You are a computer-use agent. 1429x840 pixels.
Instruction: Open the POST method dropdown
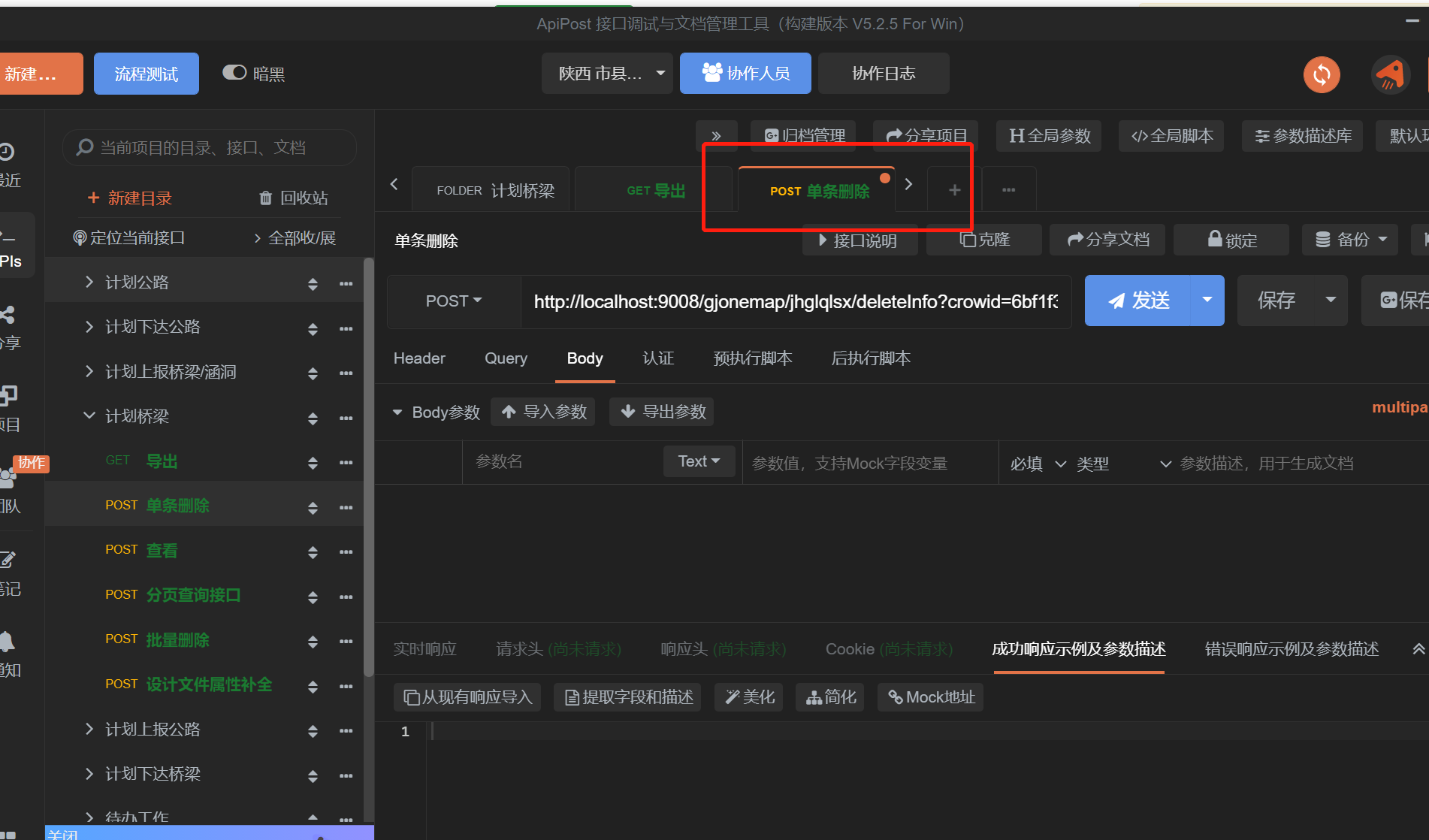click(x=454, y=301)
